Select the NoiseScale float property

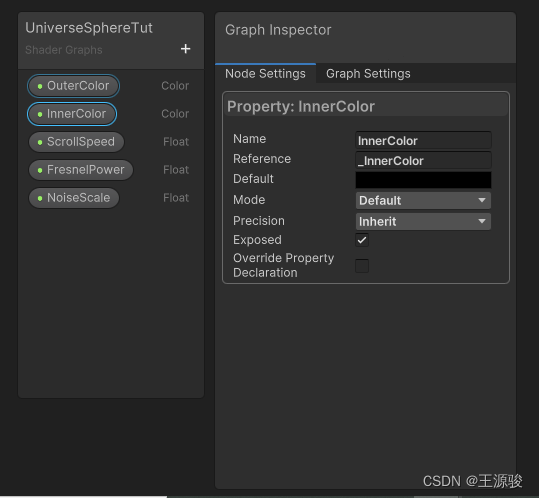point(74,198)
